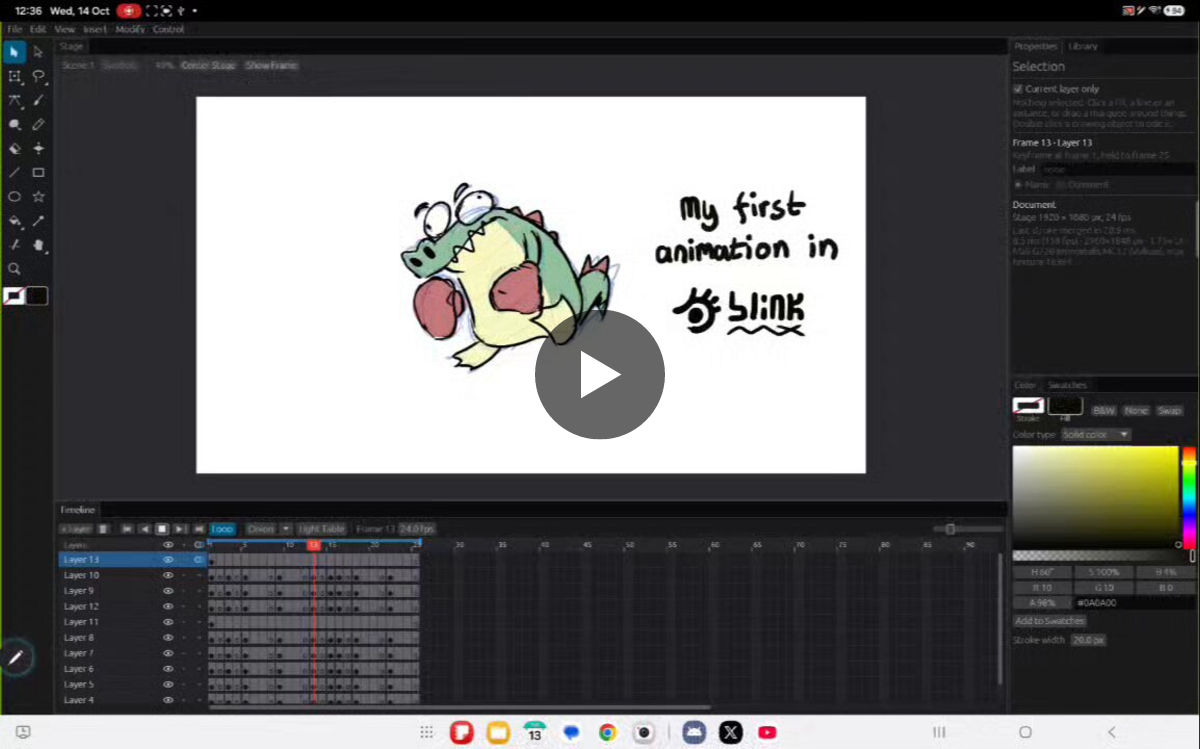Select the Subselection (hollow arrow) tool
Viewport: 1200px width, 749px height.
pyautogui.click(x=38, y=52)
